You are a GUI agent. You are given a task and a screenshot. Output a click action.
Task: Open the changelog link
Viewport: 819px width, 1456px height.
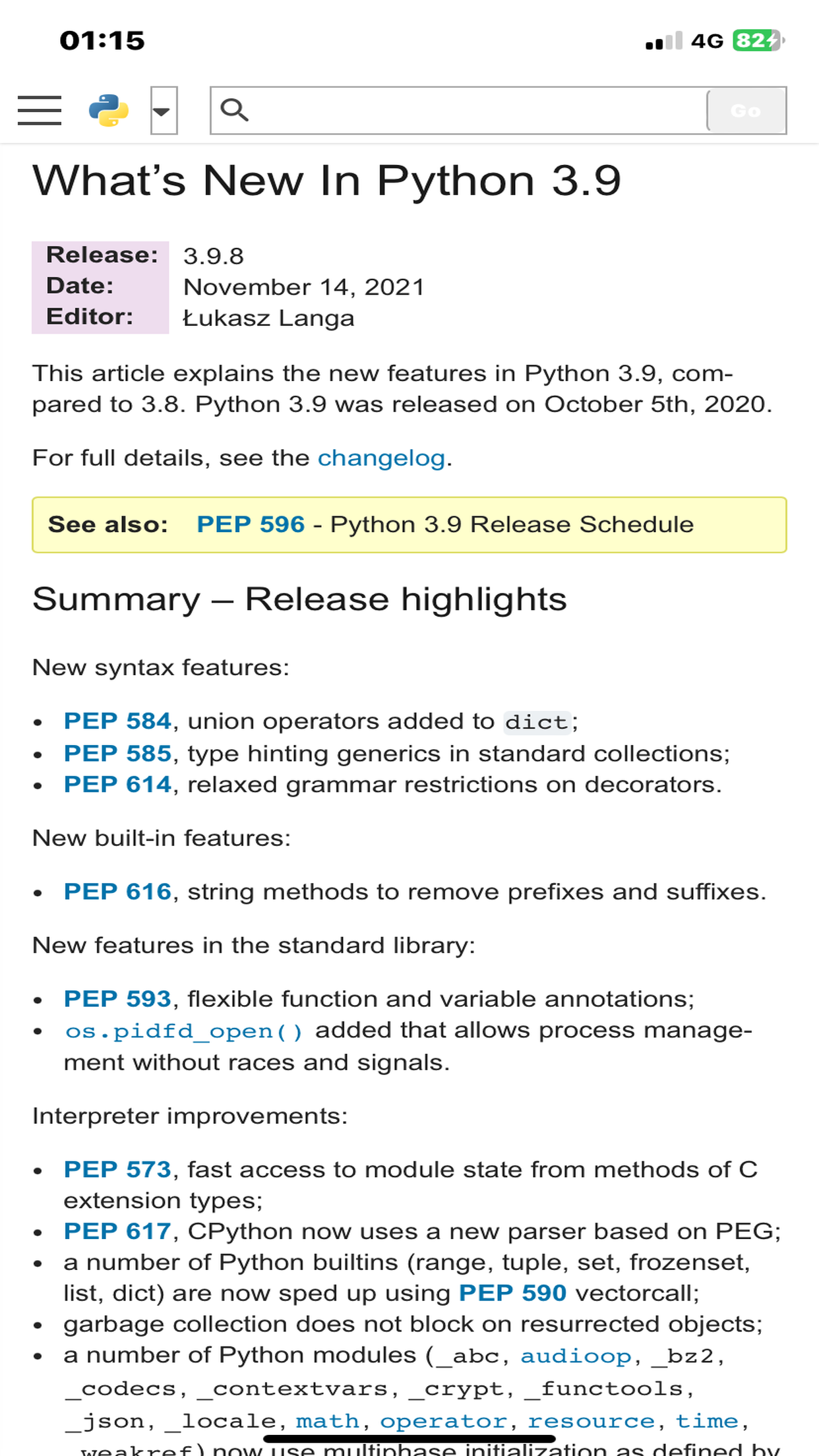(x=381, y=457)
